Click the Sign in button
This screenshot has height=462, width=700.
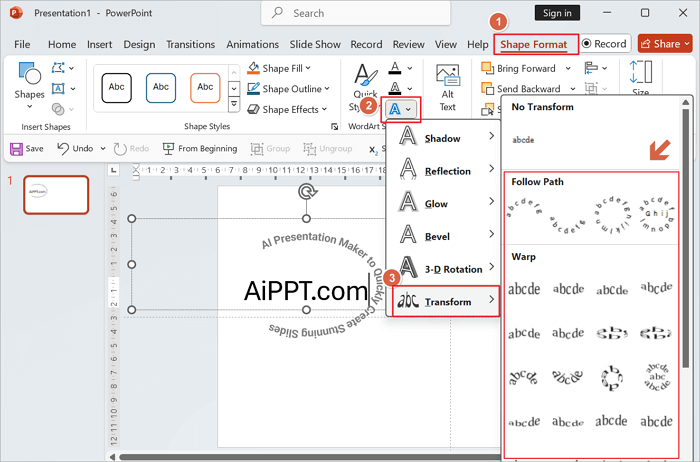tap(557, 13)
